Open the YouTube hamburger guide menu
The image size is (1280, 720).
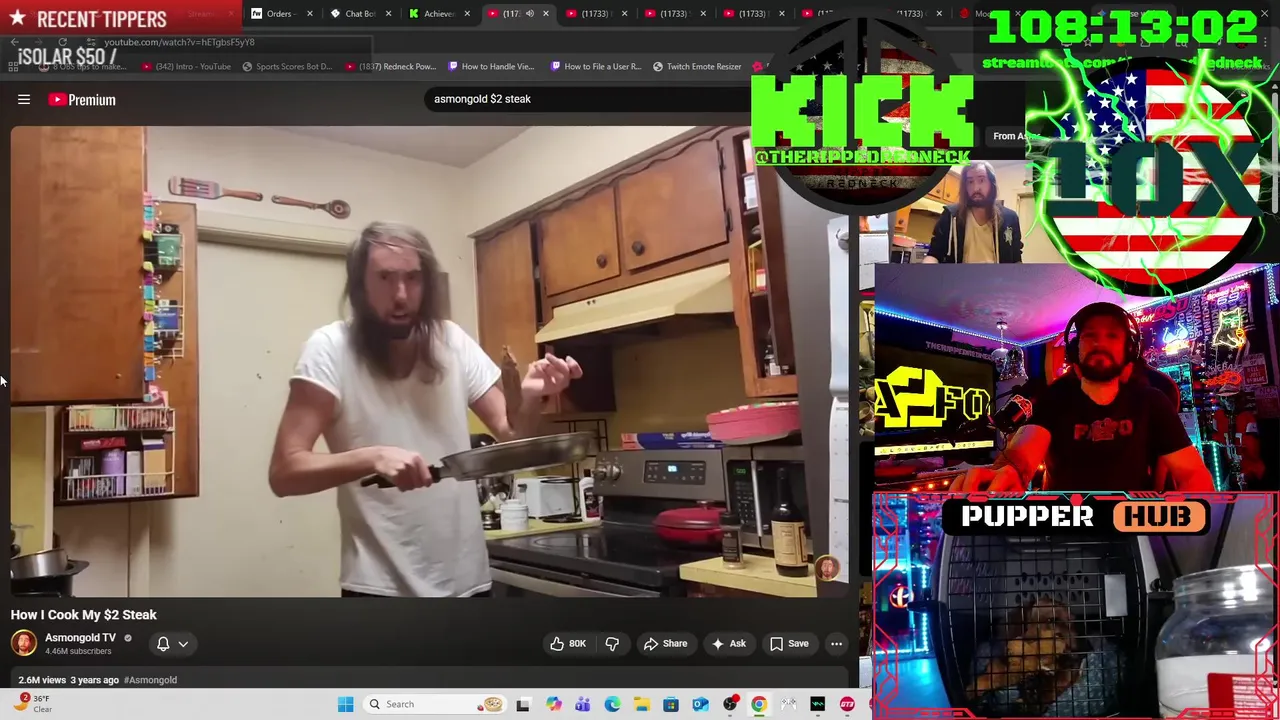point(24,100)
